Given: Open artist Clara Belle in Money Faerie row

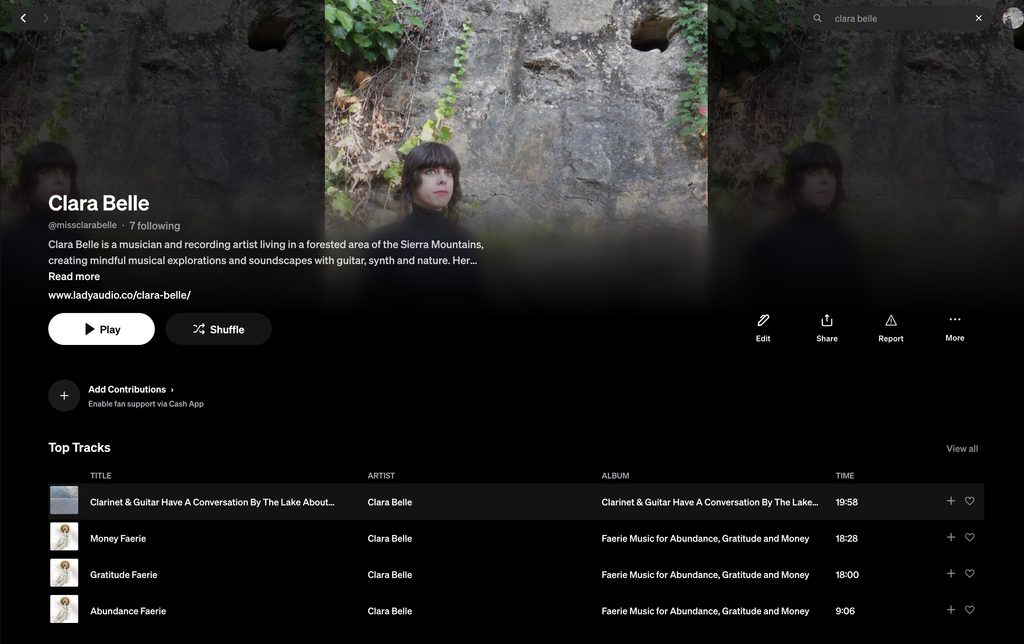Looking at the screenshot, I should [x=390, y=539].
